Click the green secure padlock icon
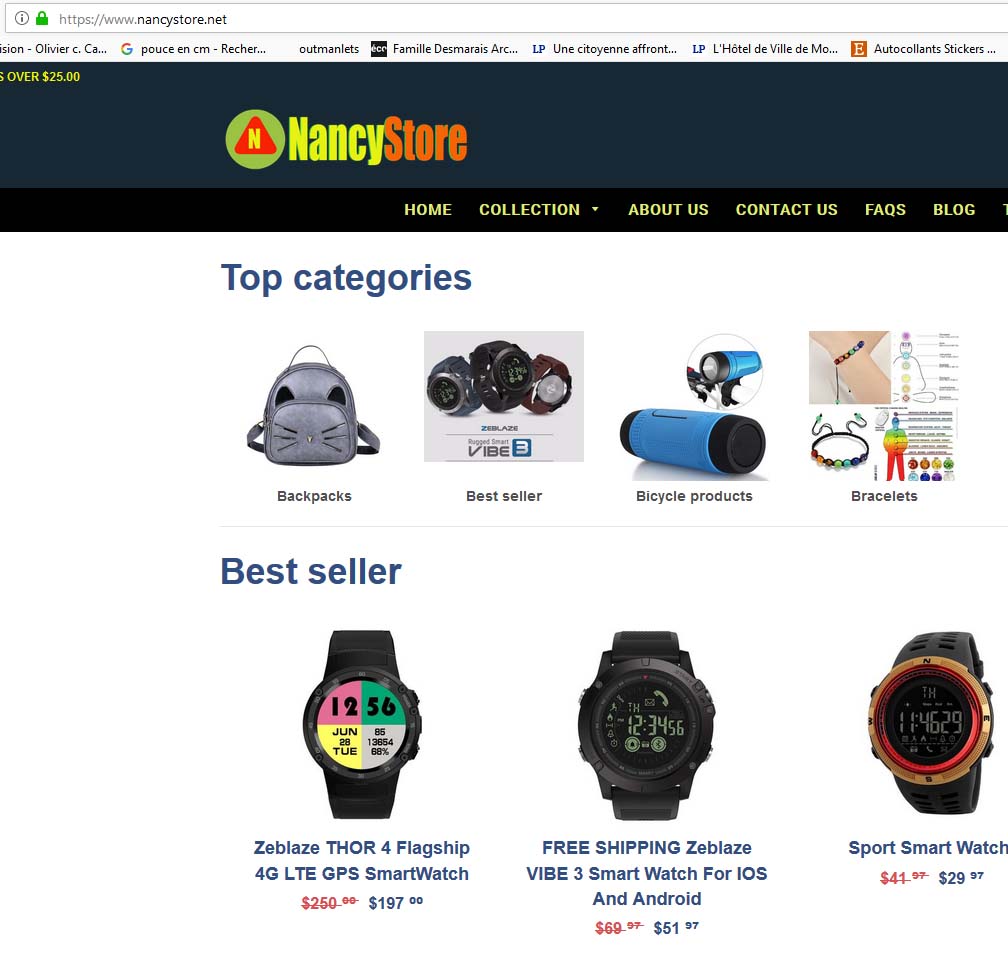 42,19
